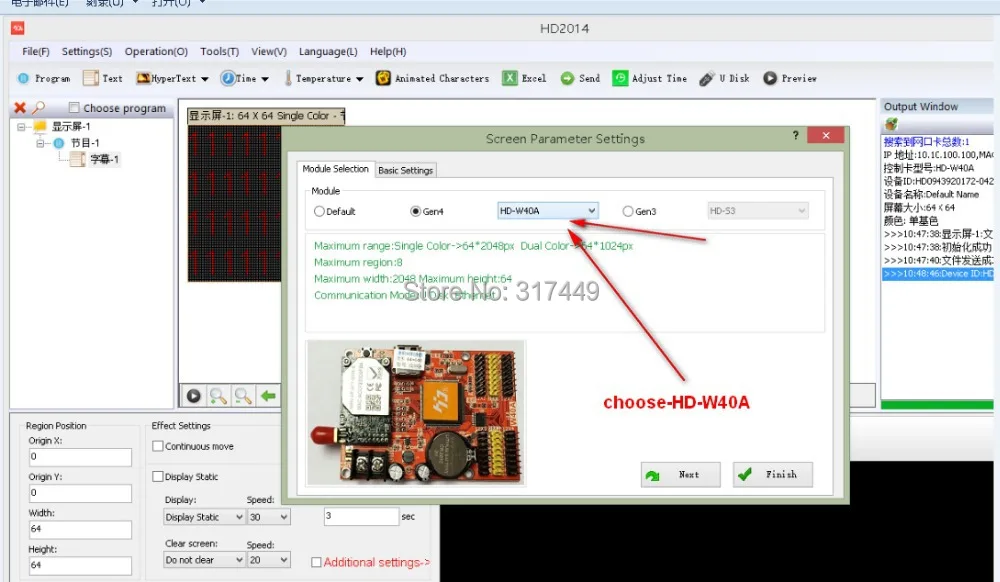Image resolution: width=1000 pixels, height=582 pixels.
Task: Click the U Disk icon
Action: [707, 78]
